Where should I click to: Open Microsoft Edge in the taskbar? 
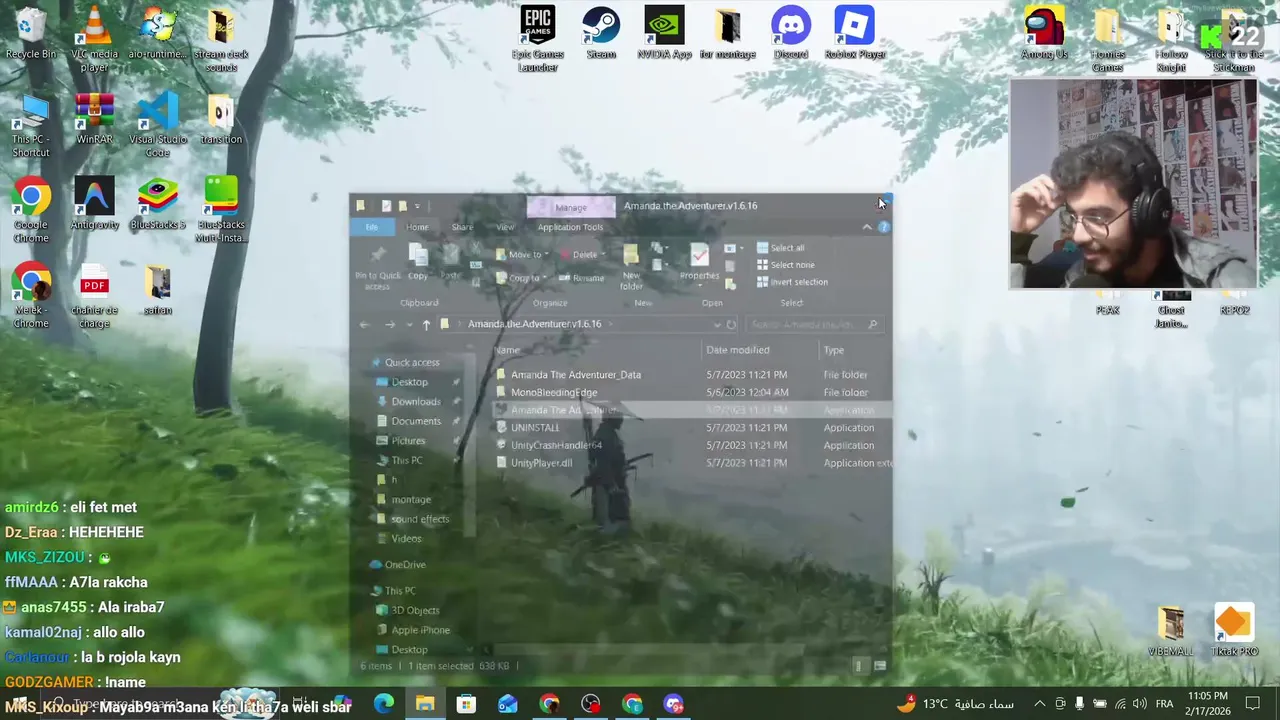pyautogui.click(x=383, y=704)
